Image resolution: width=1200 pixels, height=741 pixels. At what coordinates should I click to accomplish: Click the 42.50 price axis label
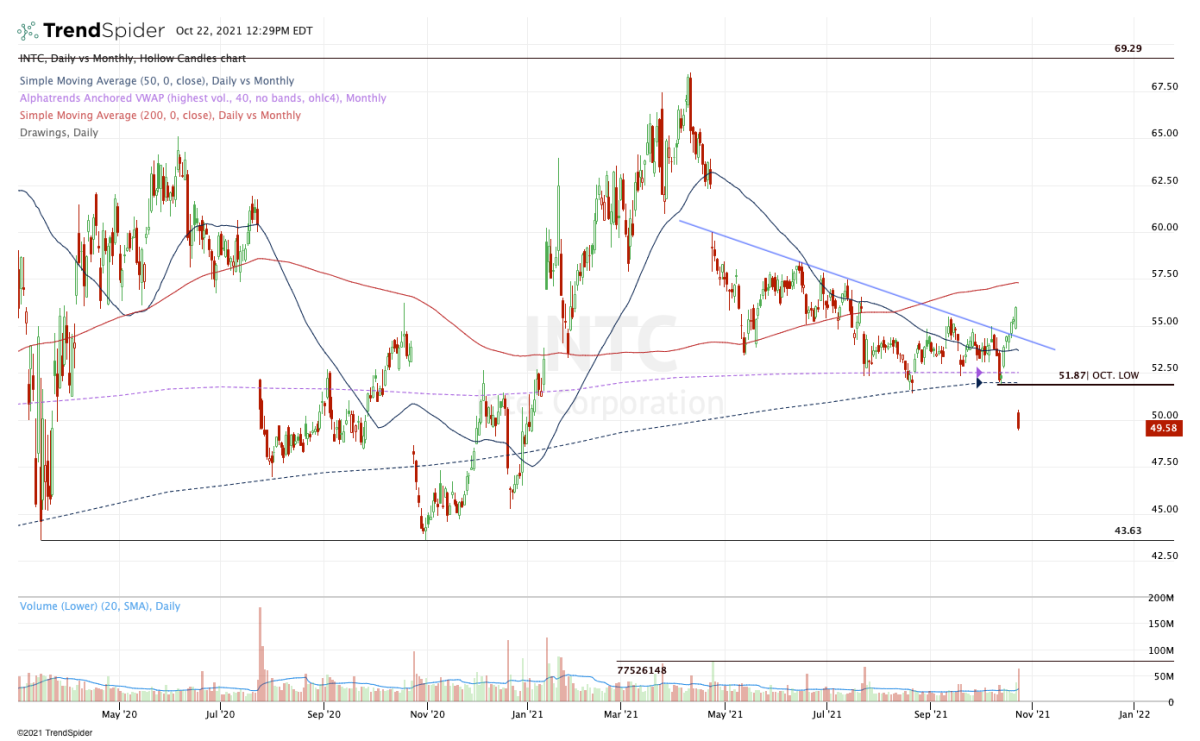click(x=1166, y=555)
